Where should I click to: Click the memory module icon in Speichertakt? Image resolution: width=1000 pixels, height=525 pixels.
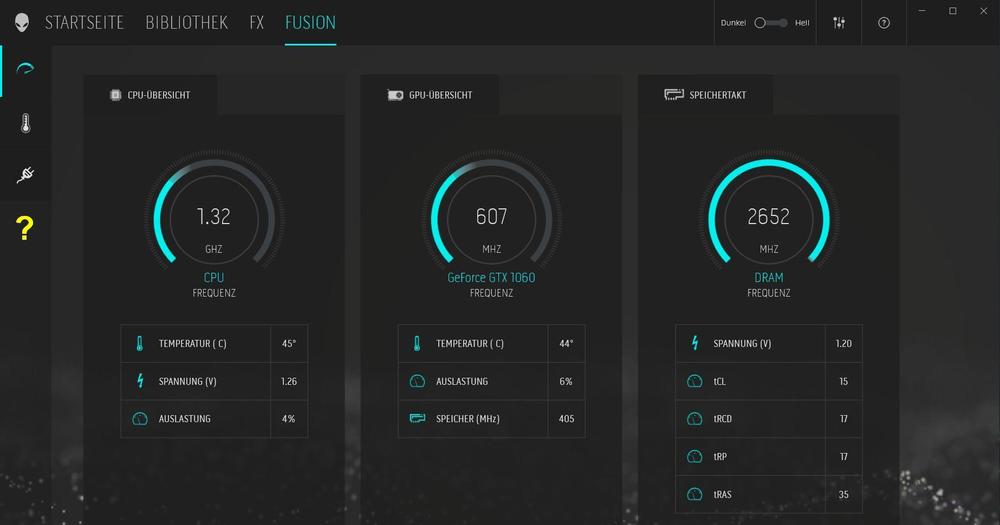coord(674,95)
